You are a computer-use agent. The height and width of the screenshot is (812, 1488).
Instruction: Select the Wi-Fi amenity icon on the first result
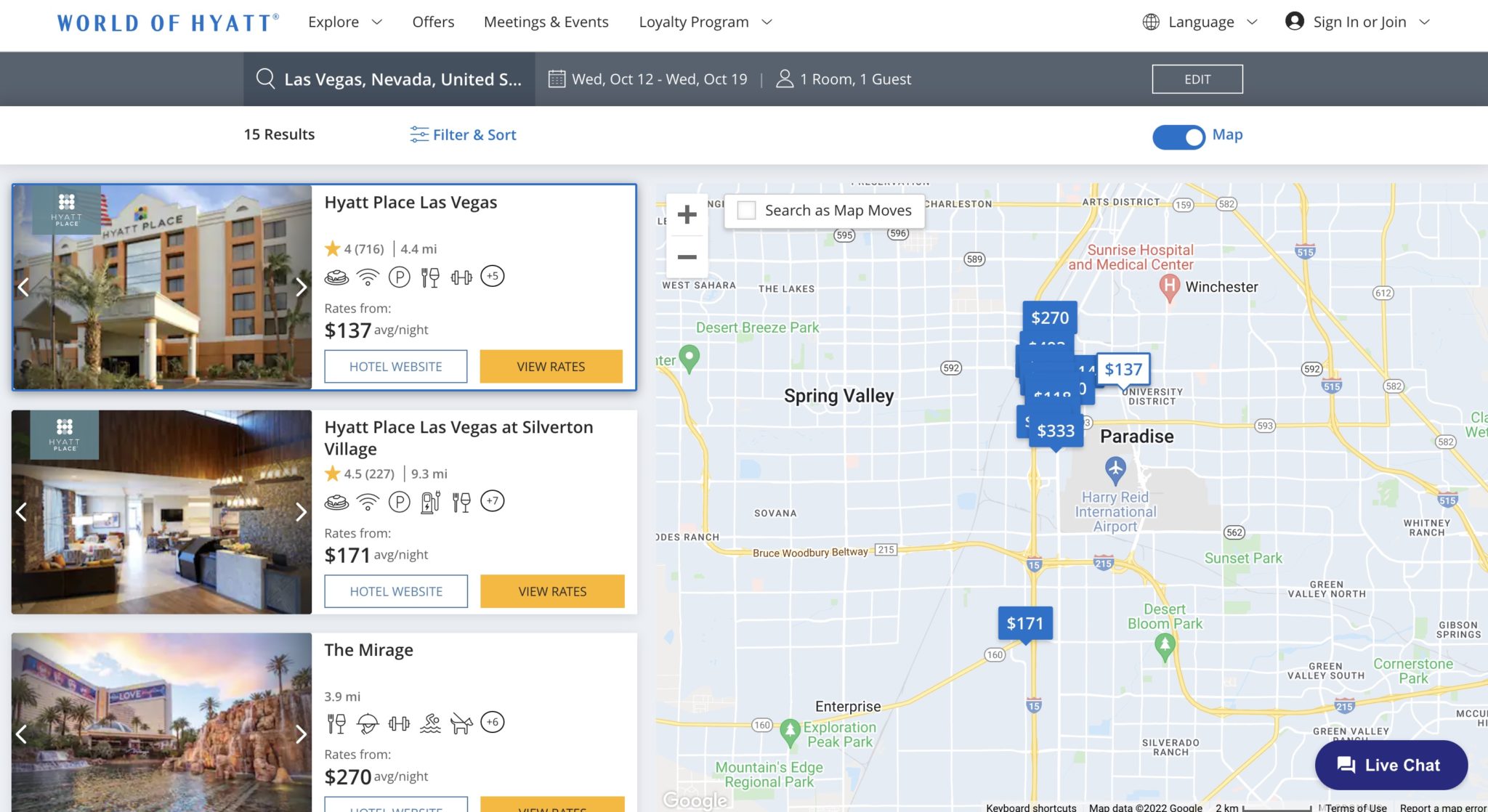click(x=367, y=277)
